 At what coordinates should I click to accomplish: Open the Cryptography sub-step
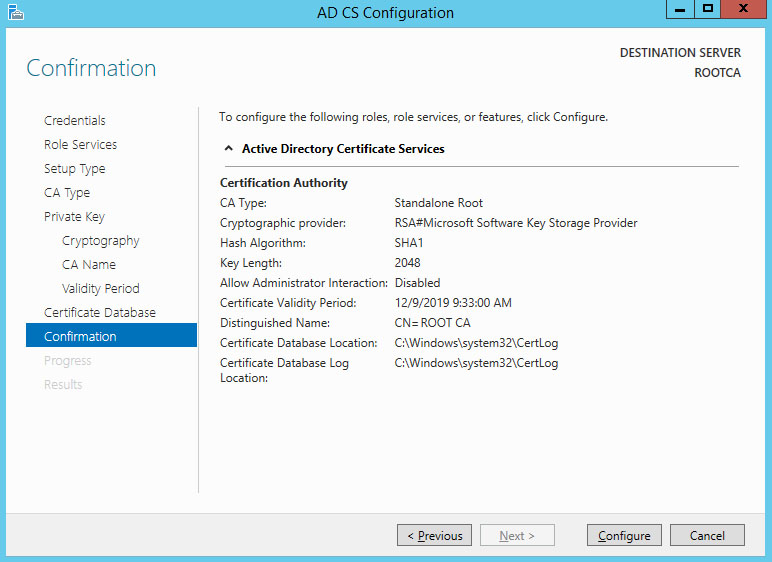tap(100, 241)
